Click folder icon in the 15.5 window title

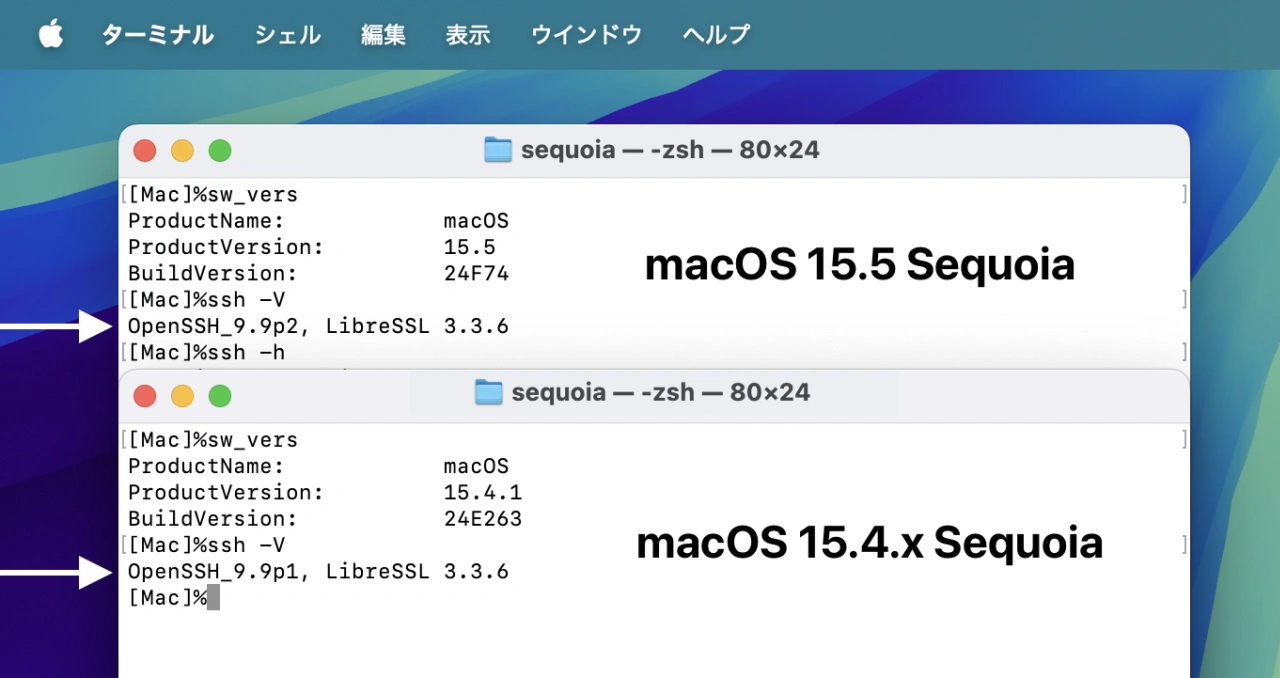coord(498,150)
